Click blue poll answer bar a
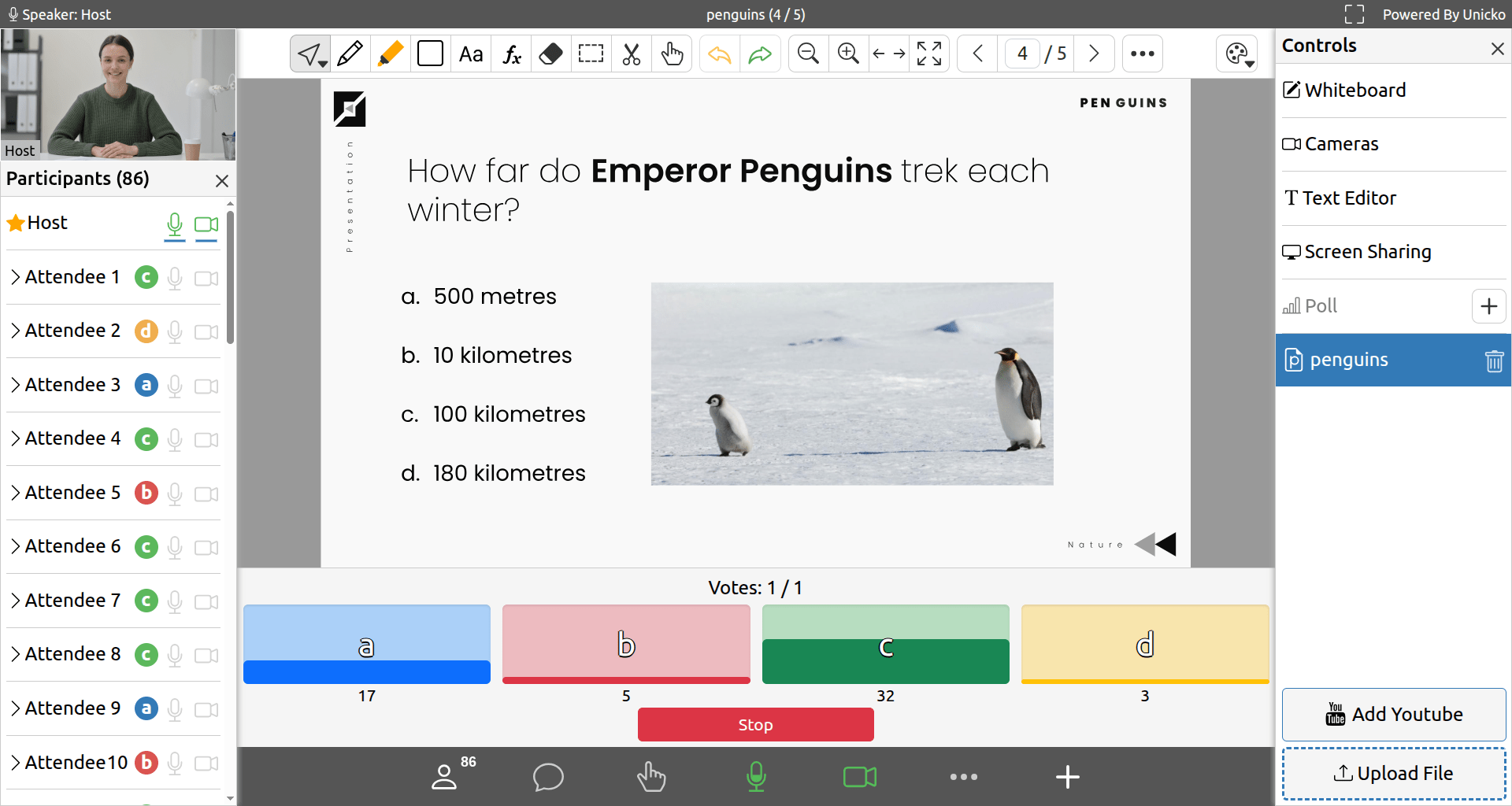The width and height of the screenshot is (1512, 806). point(366,644)
